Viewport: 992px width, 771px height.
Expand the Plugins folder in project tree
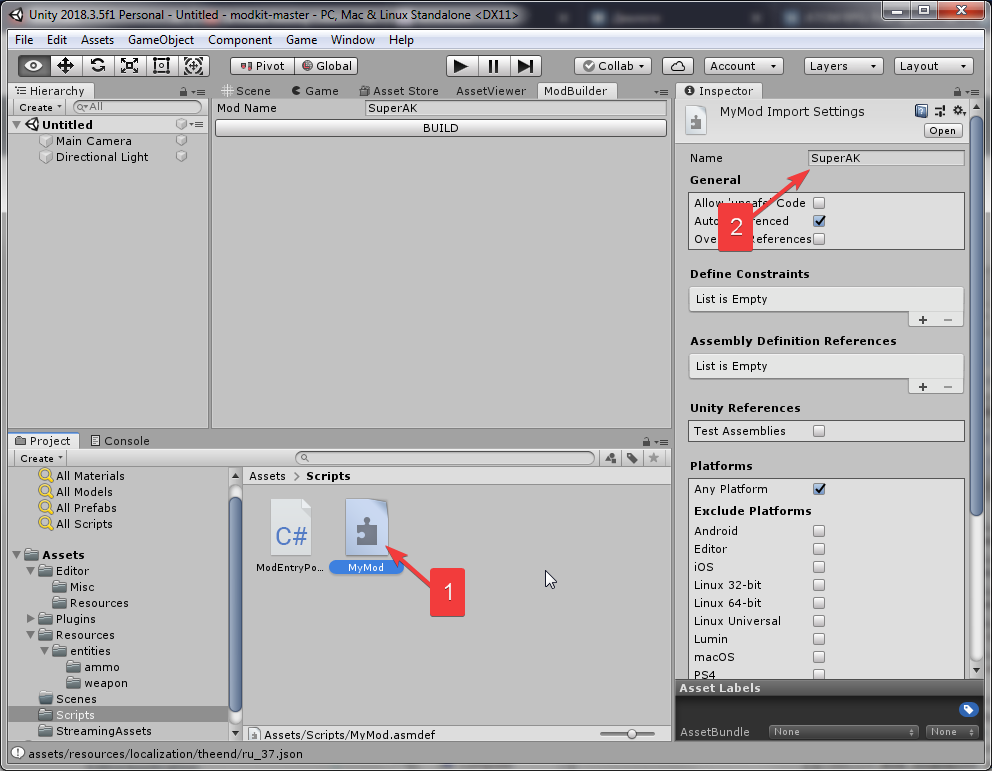click(31, 619)
